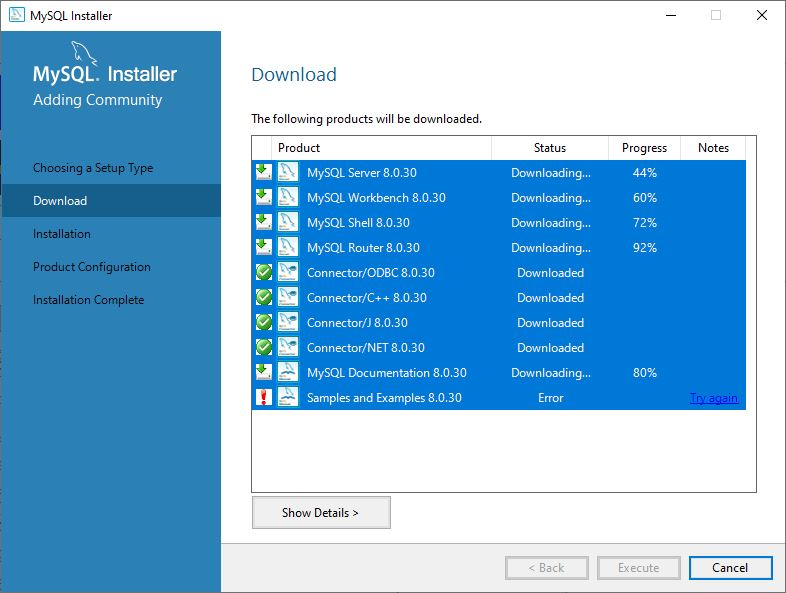Select the MySQL Server 8.0.30 product name
786x593 pixels.
coord(362,173)
